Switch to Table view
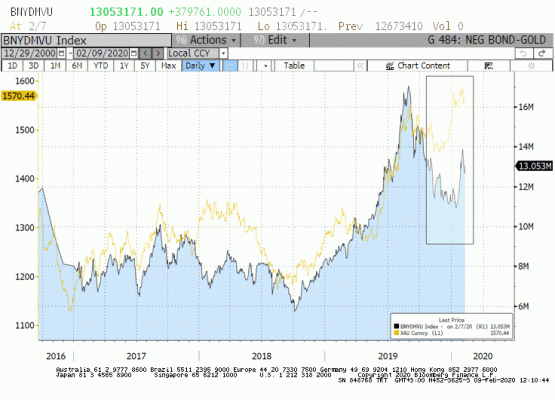555x400 pixels. click(294, 66)
